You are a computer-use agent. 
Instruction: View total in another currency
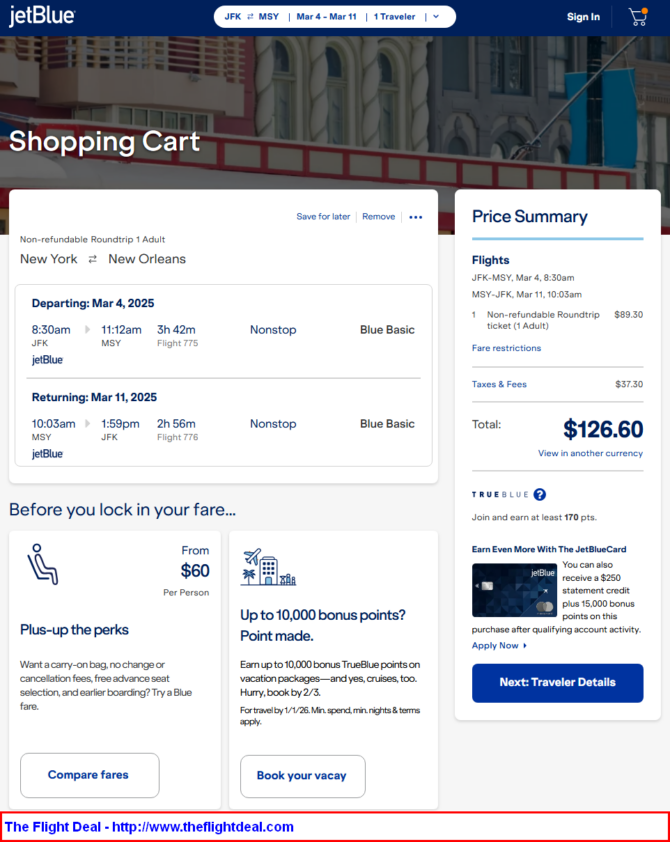click(590, 453)
